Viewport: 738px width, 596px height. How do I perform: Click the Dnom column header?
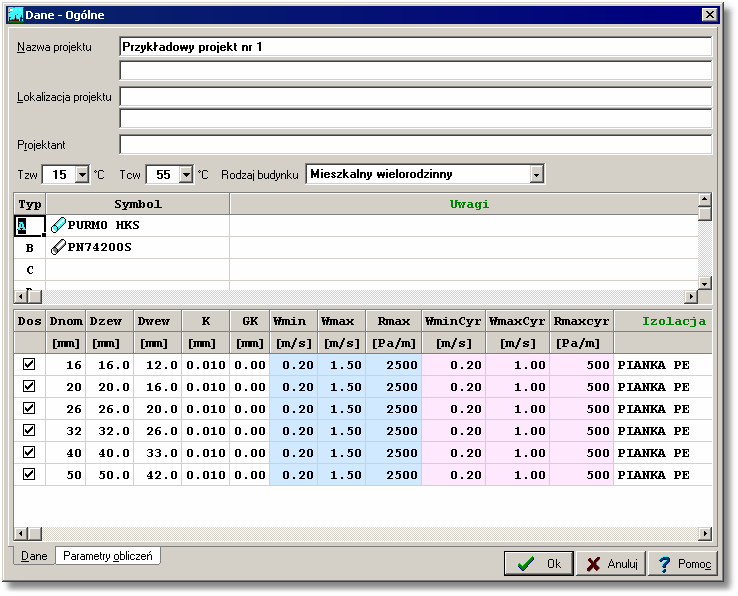66,321
